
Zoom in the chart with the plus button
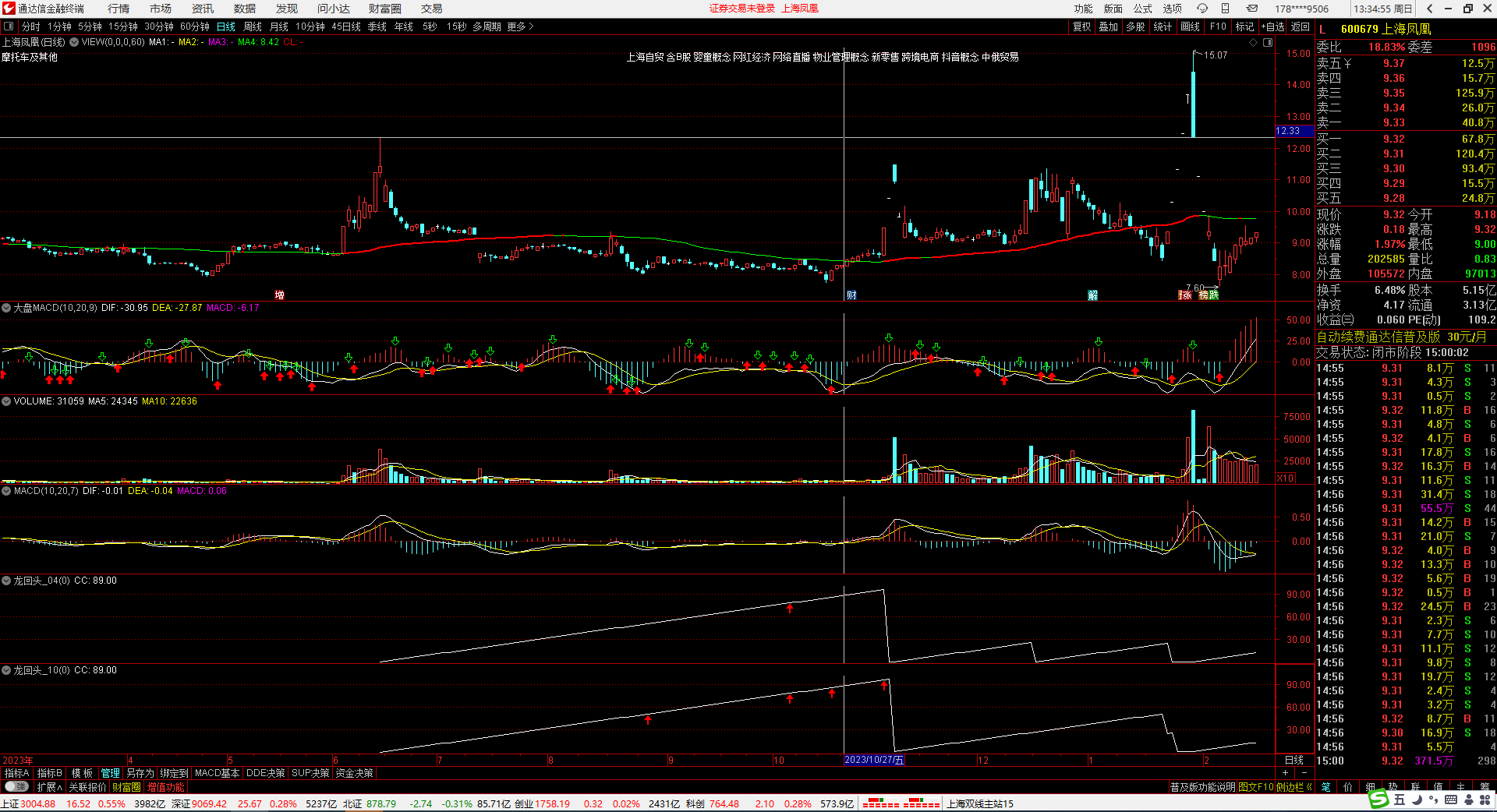tap(1286, 773)
